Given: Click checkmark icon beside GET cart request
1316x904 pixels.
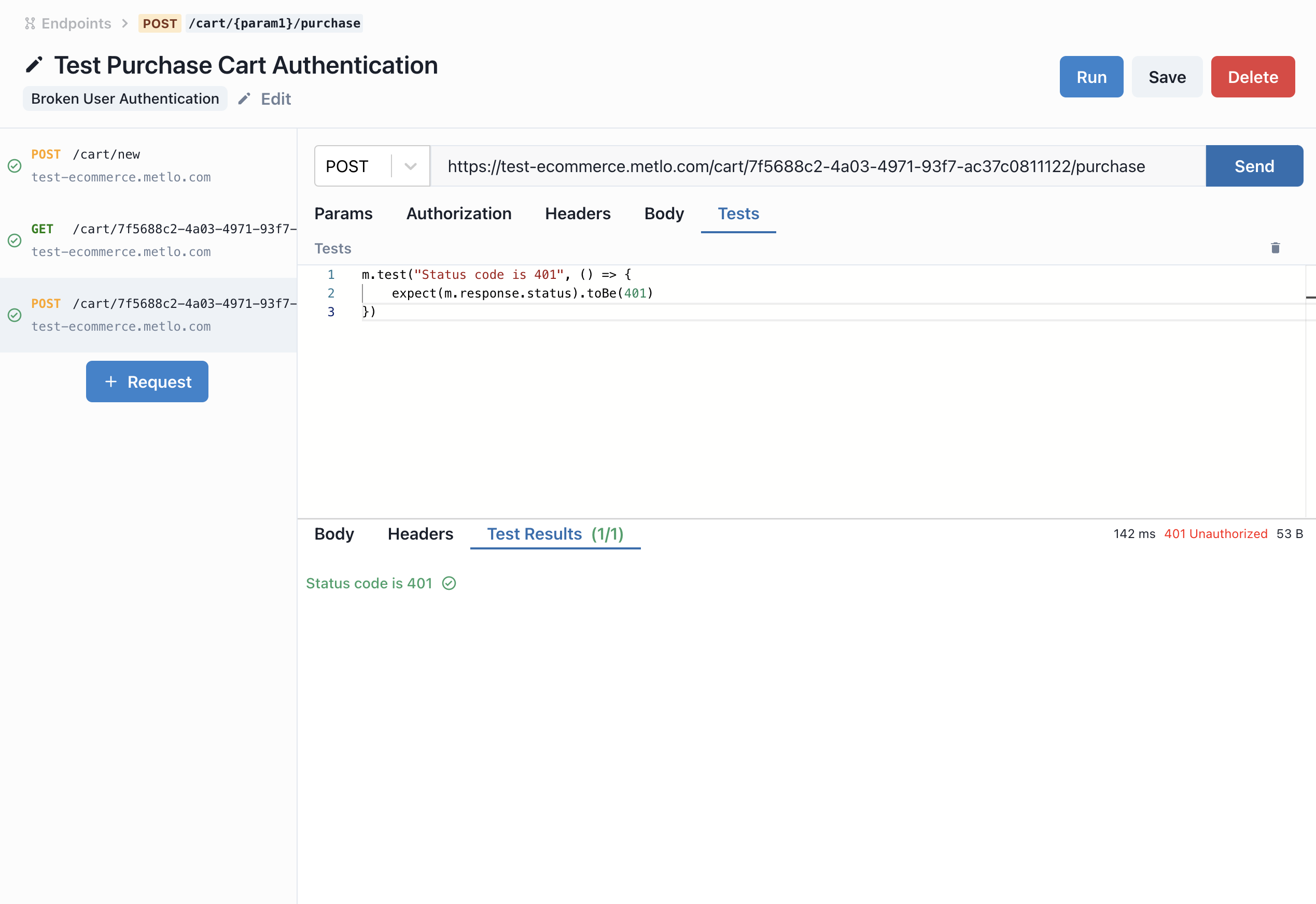Looking at the screenshot, I should click(x=15, y=241).
